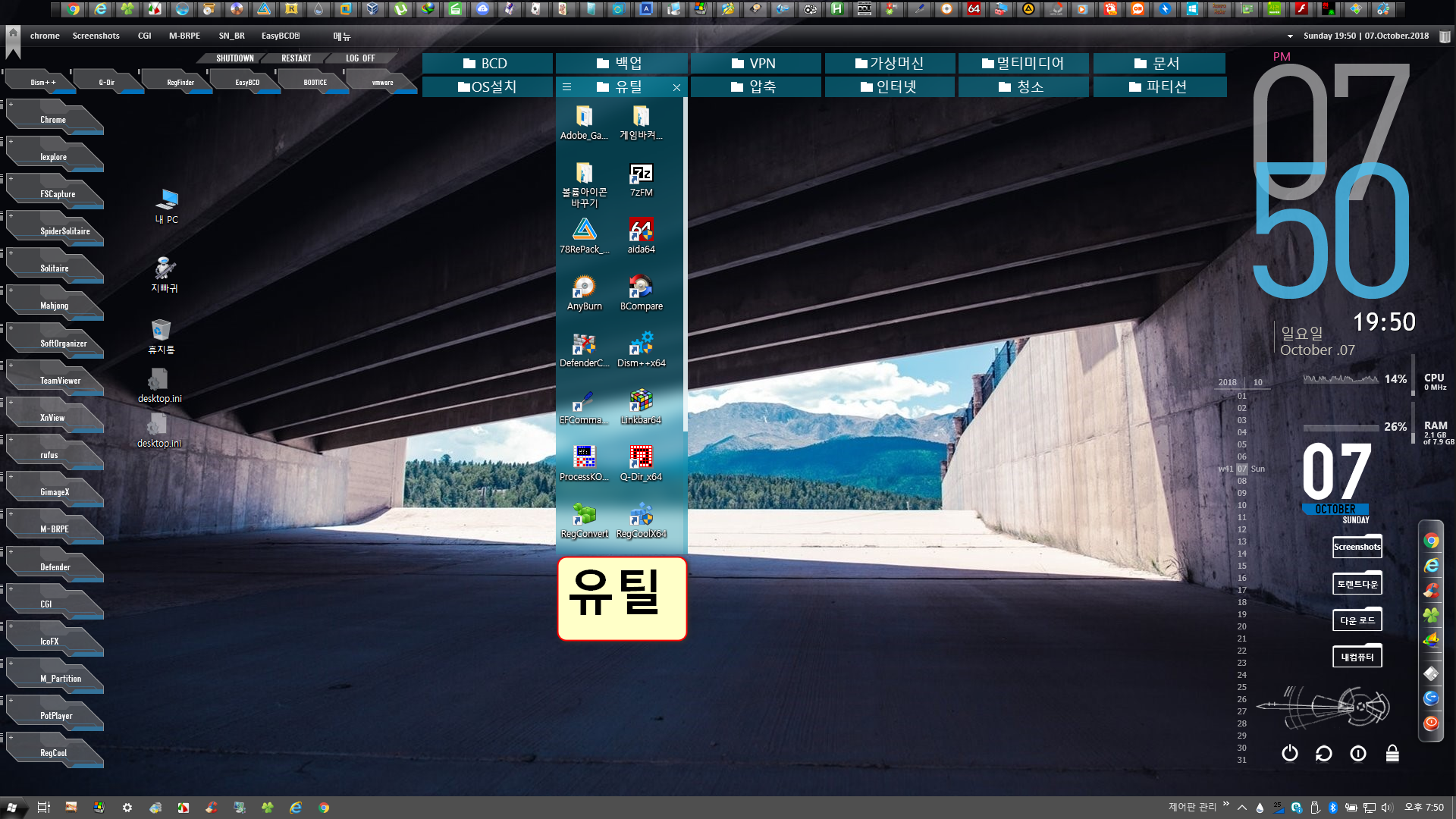The height and width of the screenshot is (819, 1456).
Task: Launch the BCompare shortcut
Action: [641, 293]
